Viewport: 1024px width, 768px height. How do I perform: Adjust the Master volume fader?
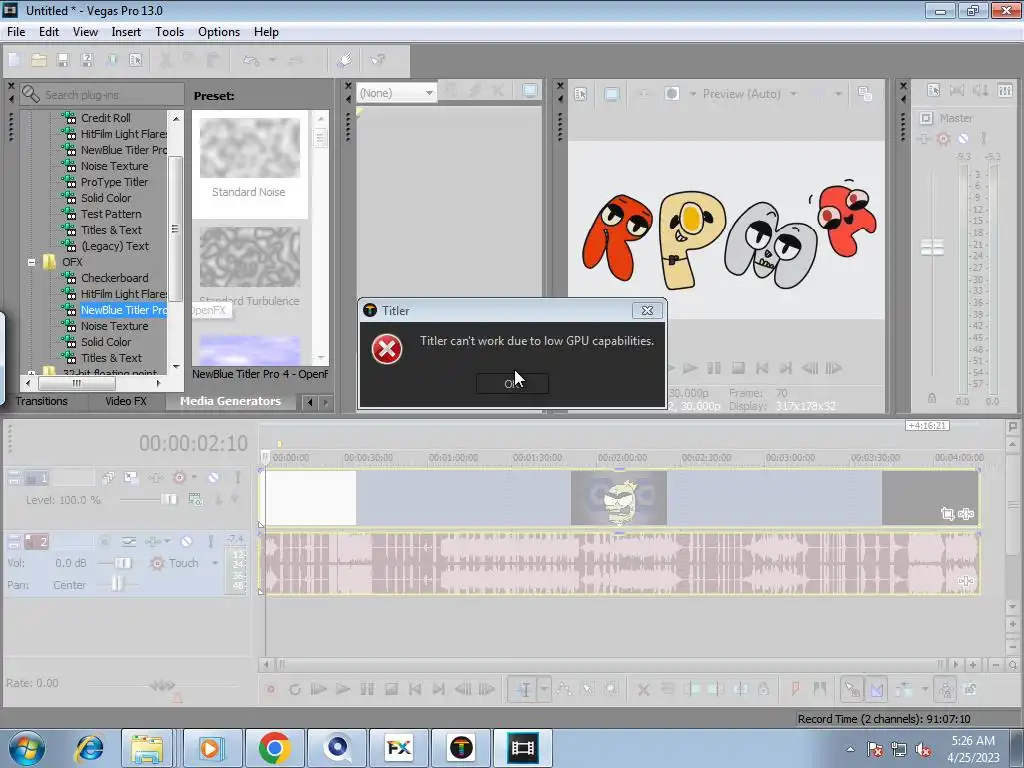[x=932, y=248]
